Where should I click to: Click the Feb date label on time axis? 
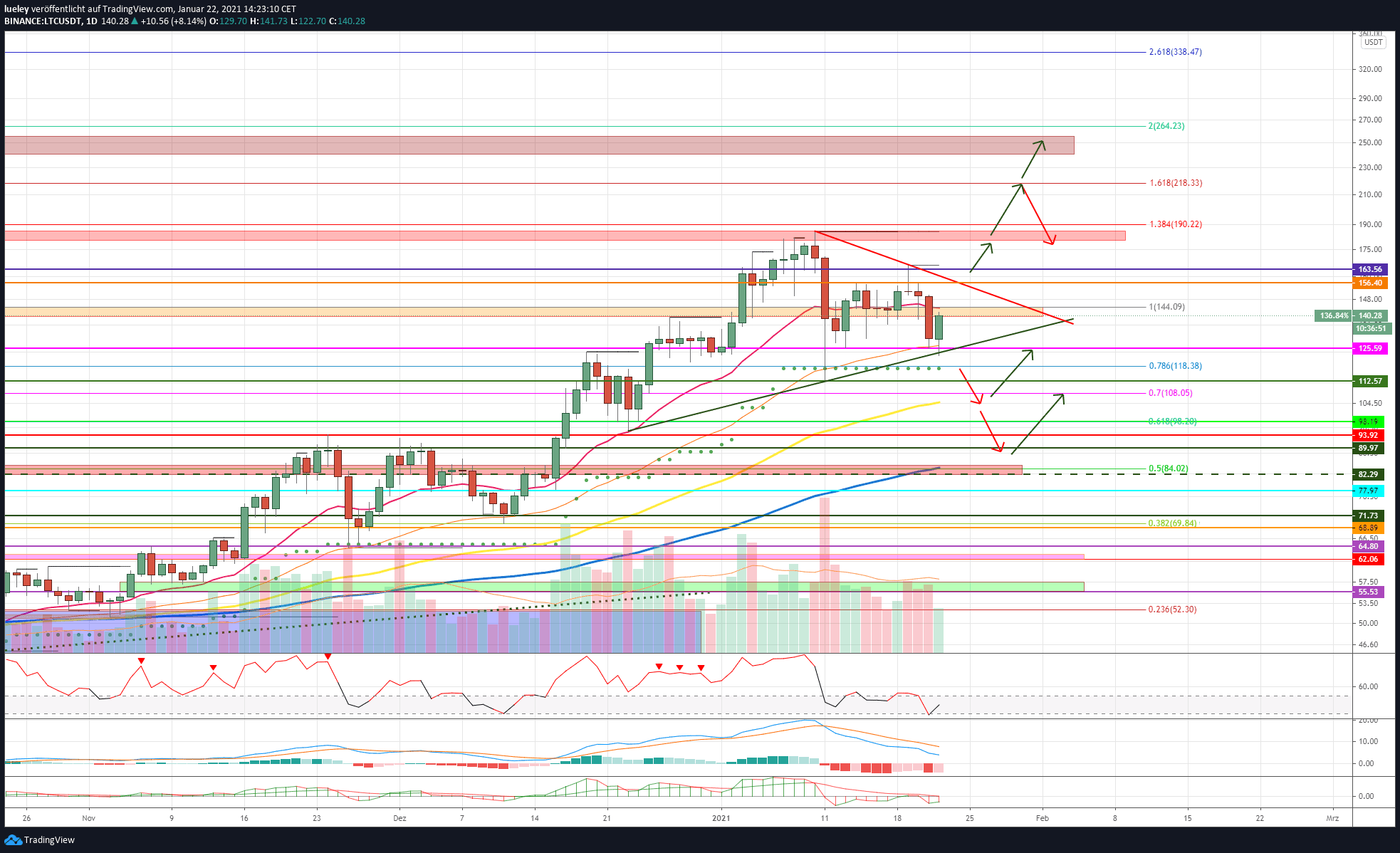coord(1042,819)
